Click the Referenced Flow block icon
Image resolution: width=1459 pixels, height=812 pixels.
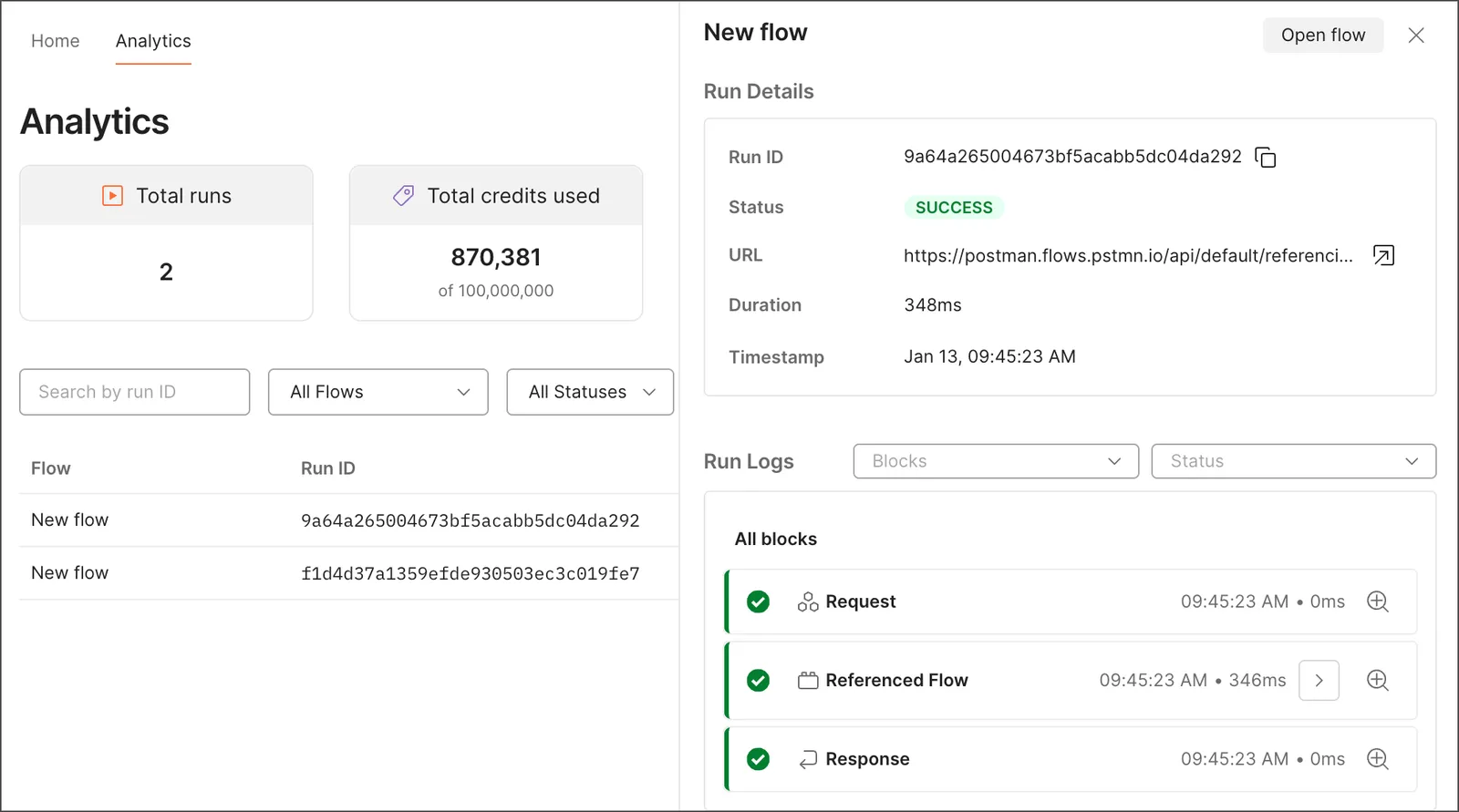808,680
